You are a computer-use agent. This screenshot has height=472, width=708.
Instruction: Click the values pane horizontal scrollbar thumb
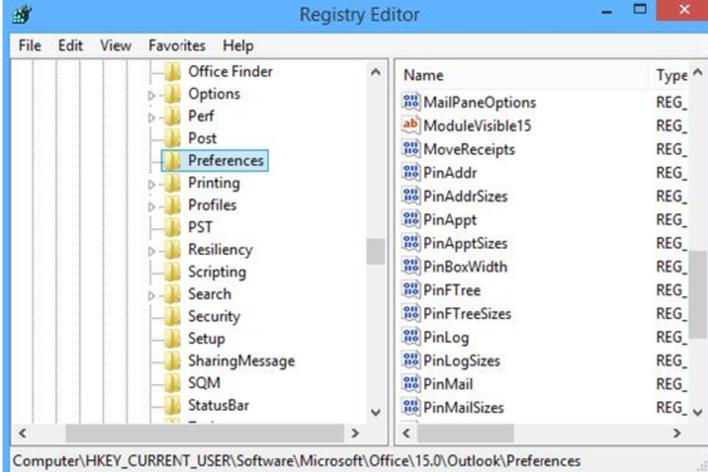coord(465,433)
